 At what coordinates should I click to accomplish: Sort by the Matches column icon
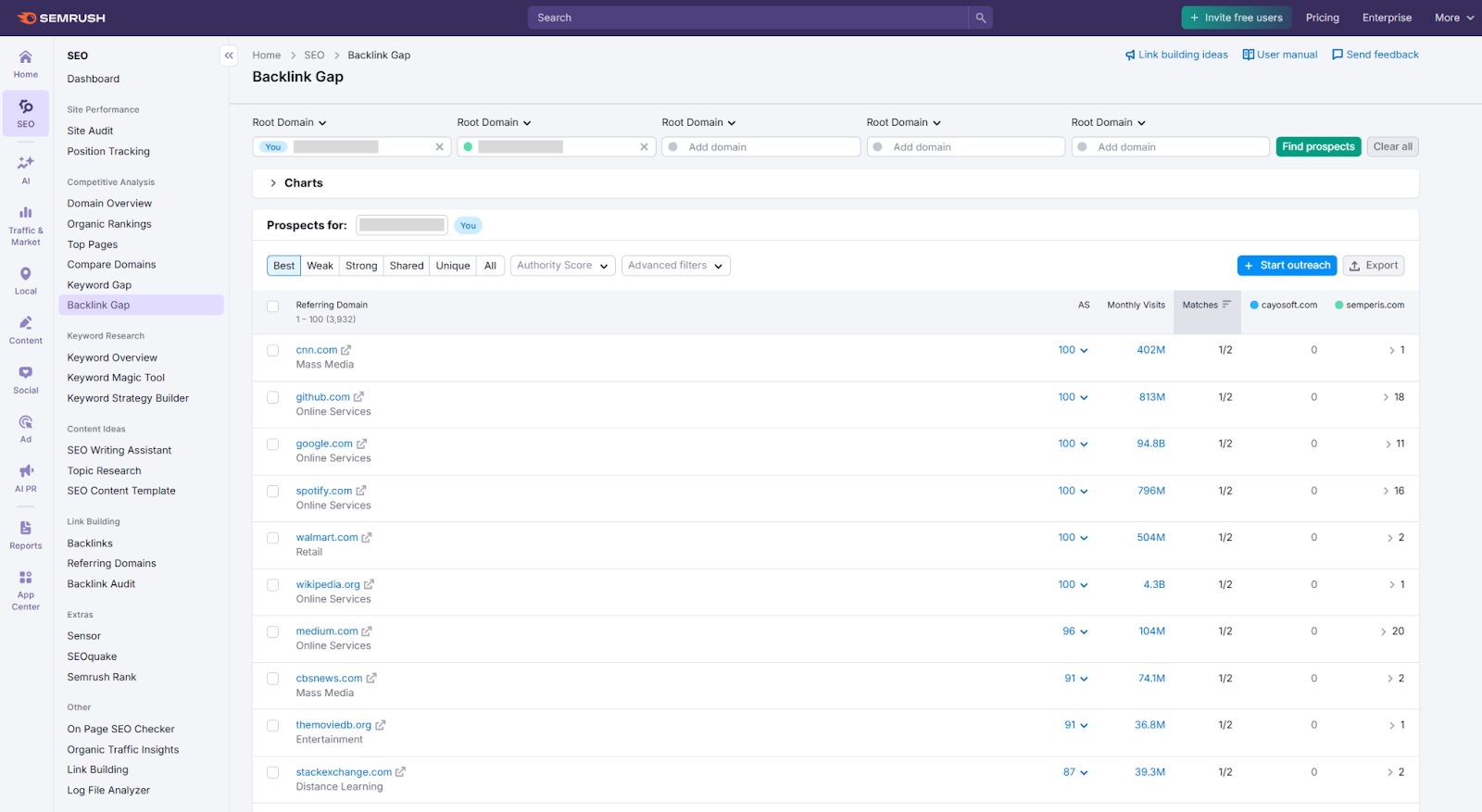(1226, 305)
